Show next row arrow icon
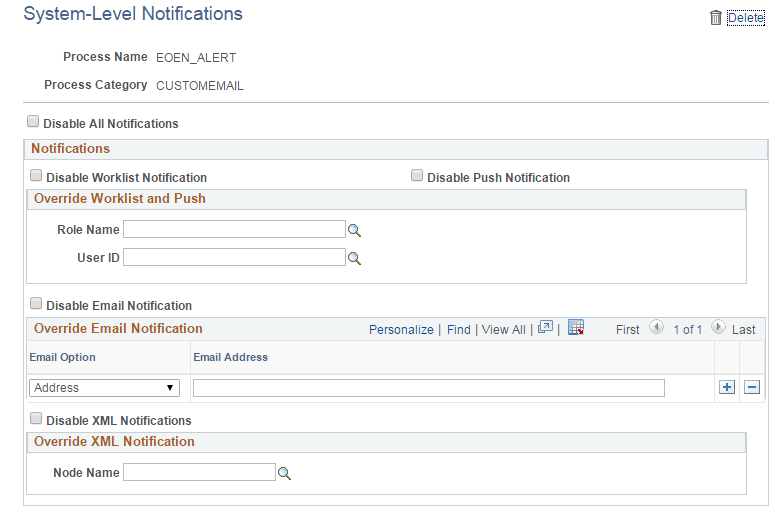The image size is (775, 514). pyautogui.click(x=718, y=327)
